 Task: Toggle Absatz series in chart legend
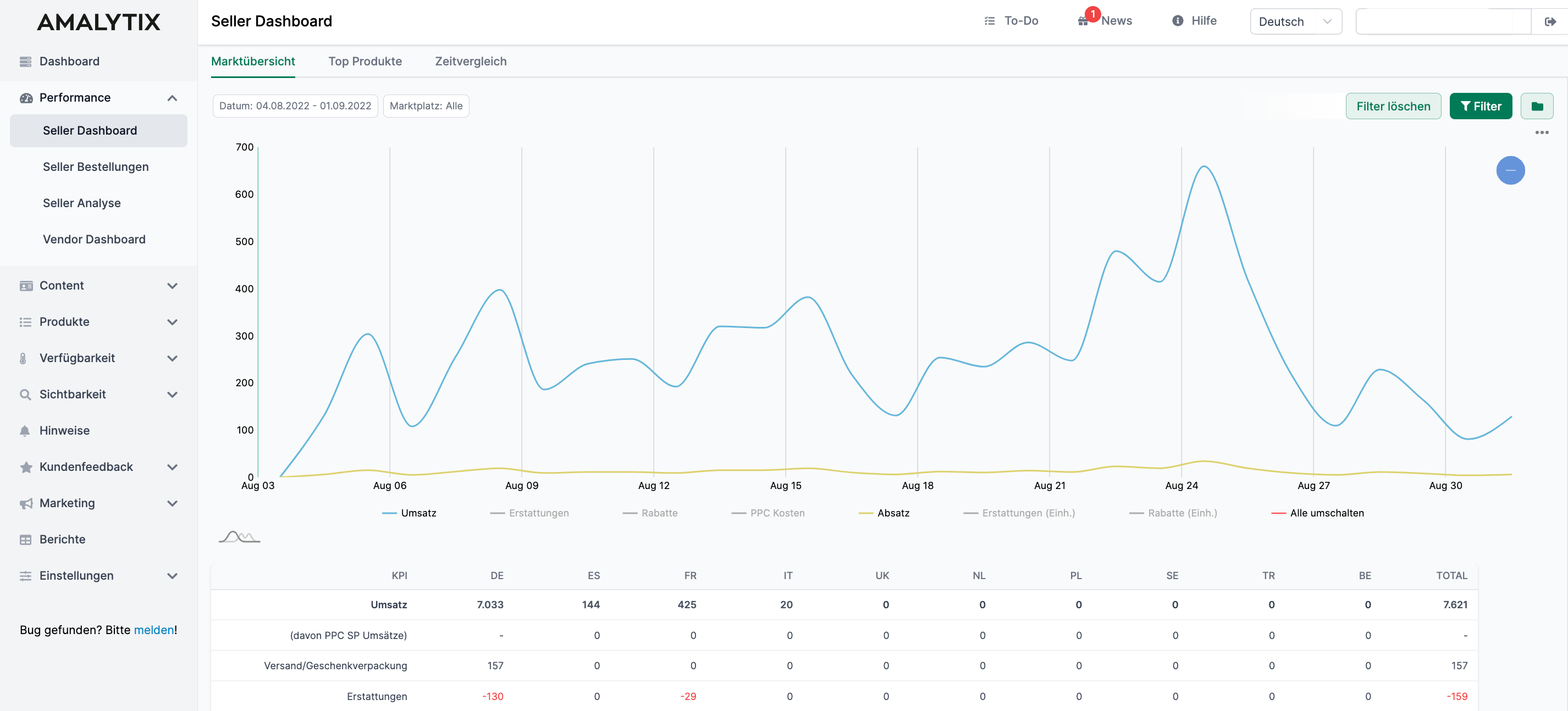pyautogui.click(x=884, y=513)
